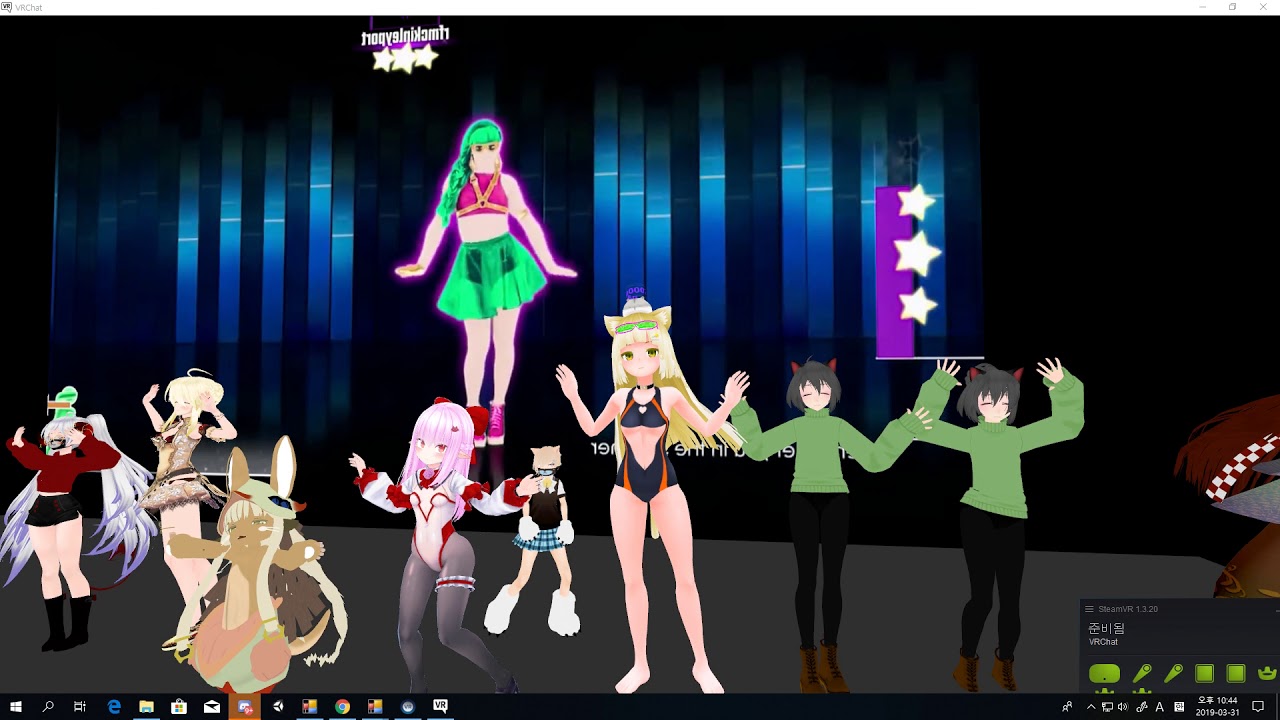Toggle the IME English 'A' input mode

click(1160, 706)
